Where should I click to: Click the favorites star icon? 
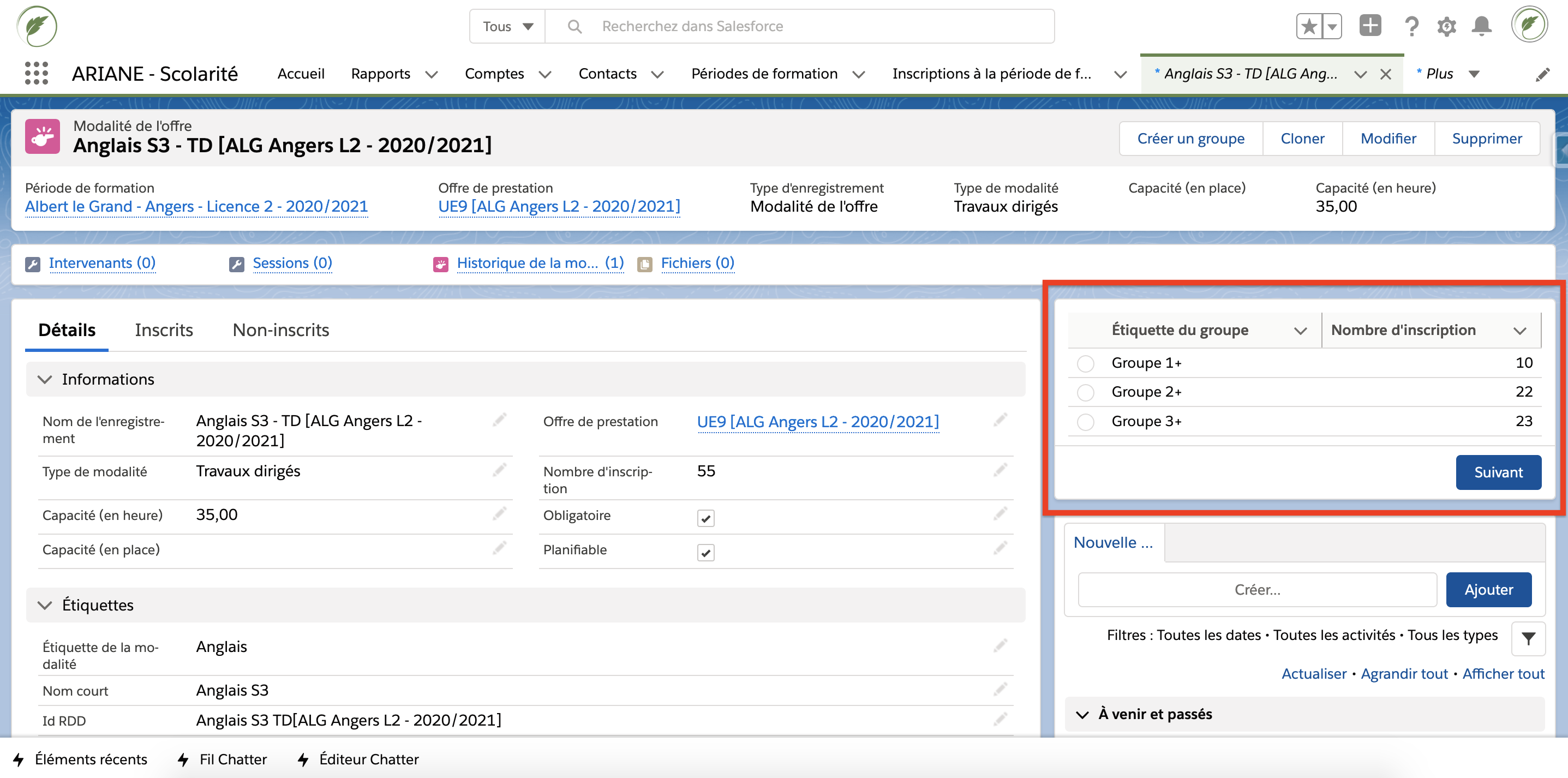tap(1309, 26)
